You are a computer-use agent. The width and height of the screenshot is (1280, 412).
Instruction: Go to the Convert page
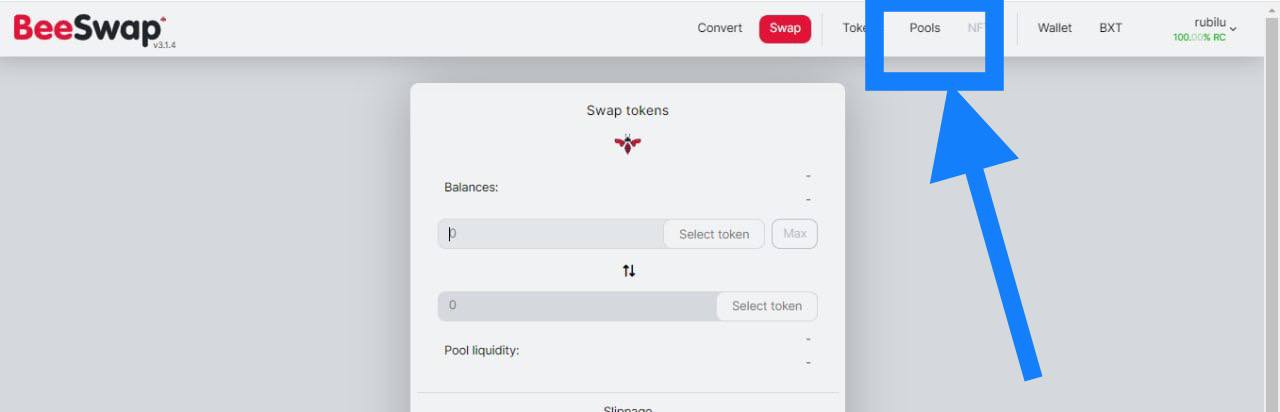click(x=720, y=28)
